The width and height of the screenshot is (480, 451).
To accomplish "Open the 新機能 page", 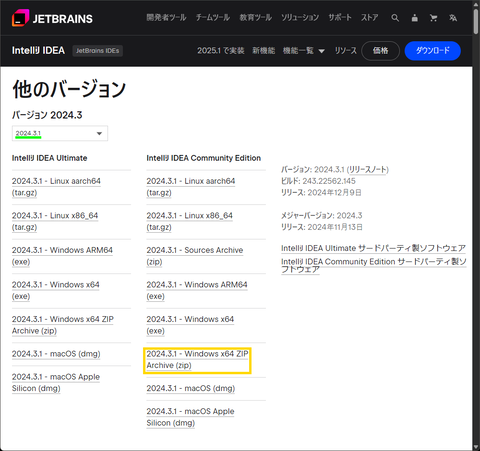I will pyautogui.click(x=264, y=51).
